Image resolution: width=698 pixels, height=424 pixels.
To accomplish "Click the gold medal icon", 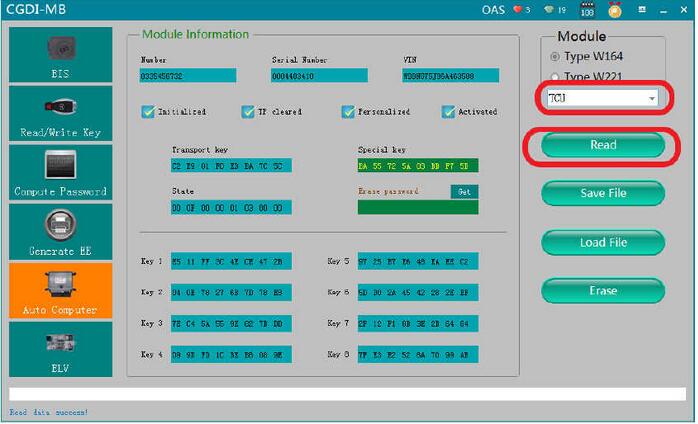I will (615, 10).
